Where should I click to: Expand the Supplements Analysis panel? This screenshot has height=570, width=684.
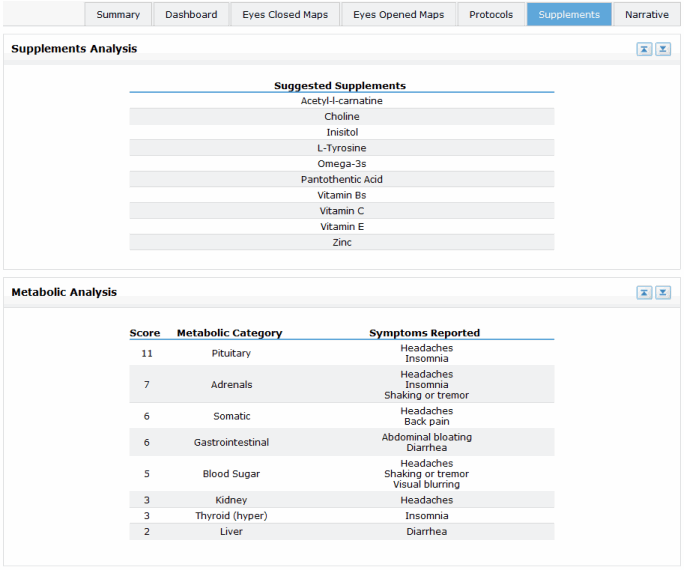point(663,49)
